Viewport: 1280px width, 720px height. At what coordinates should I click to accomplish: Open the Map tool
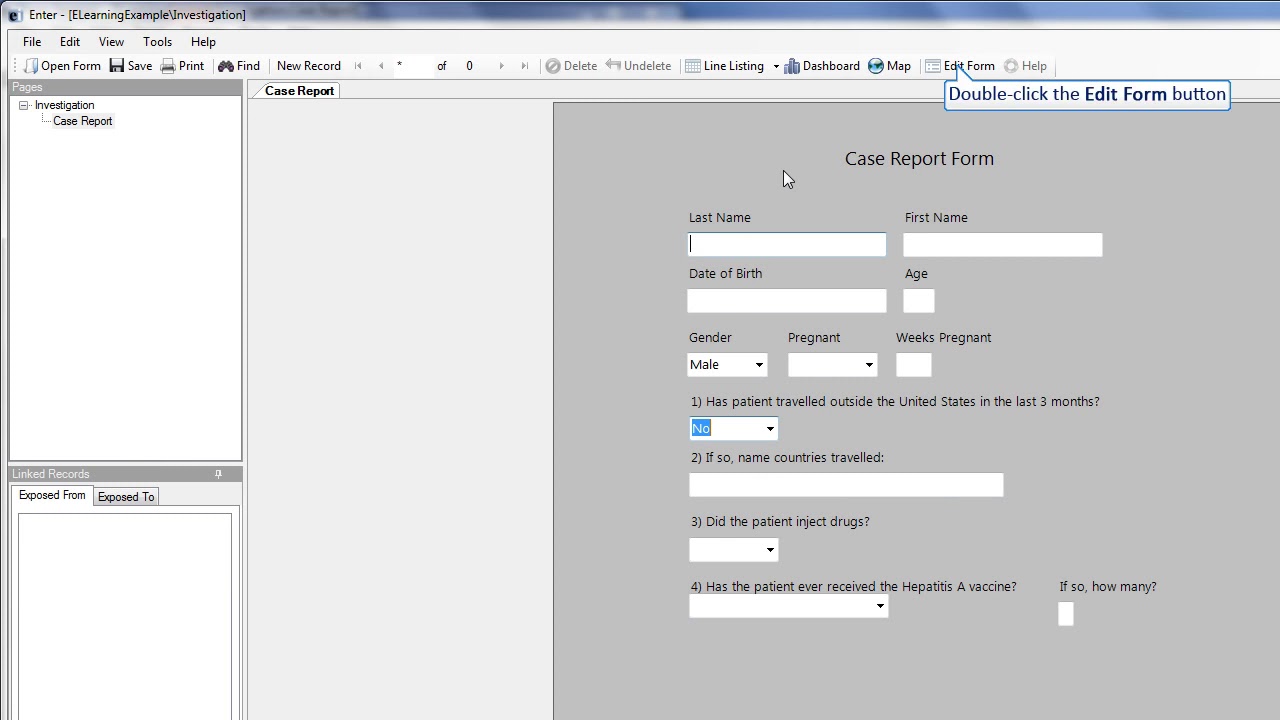(x=890, y=66)
